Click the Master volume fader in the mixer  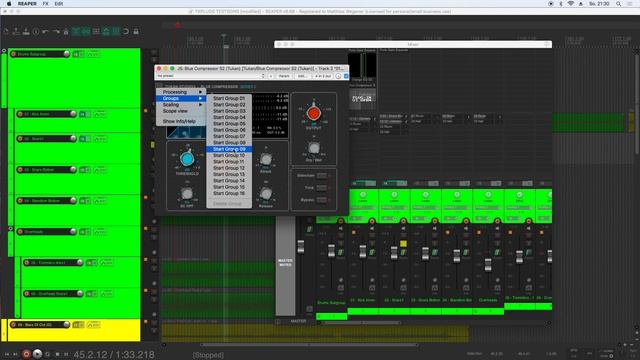coord(301,246)
